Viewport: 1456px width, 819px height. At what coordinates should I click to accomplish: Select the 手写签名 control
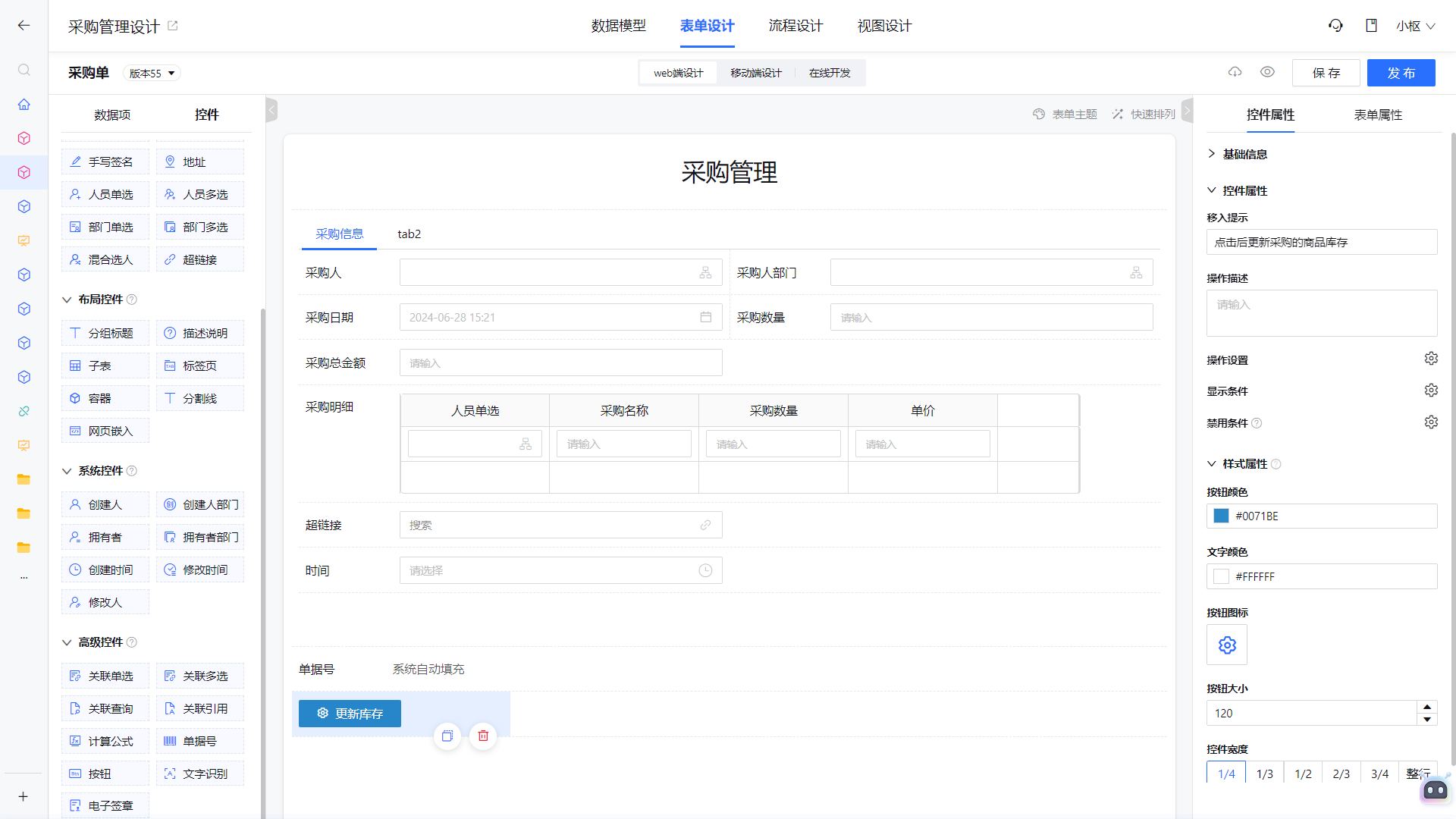(105, 162)
